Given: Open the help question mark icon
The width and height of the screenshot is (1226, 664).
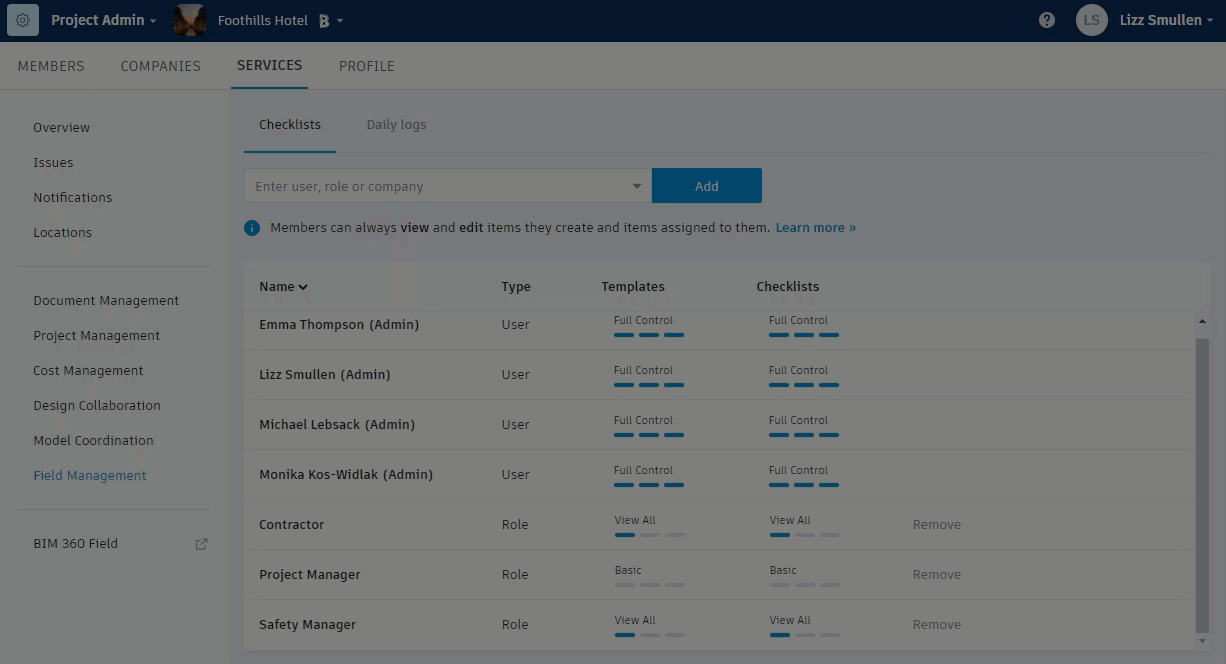Looking at the screenshot, I should (1047, 20).
